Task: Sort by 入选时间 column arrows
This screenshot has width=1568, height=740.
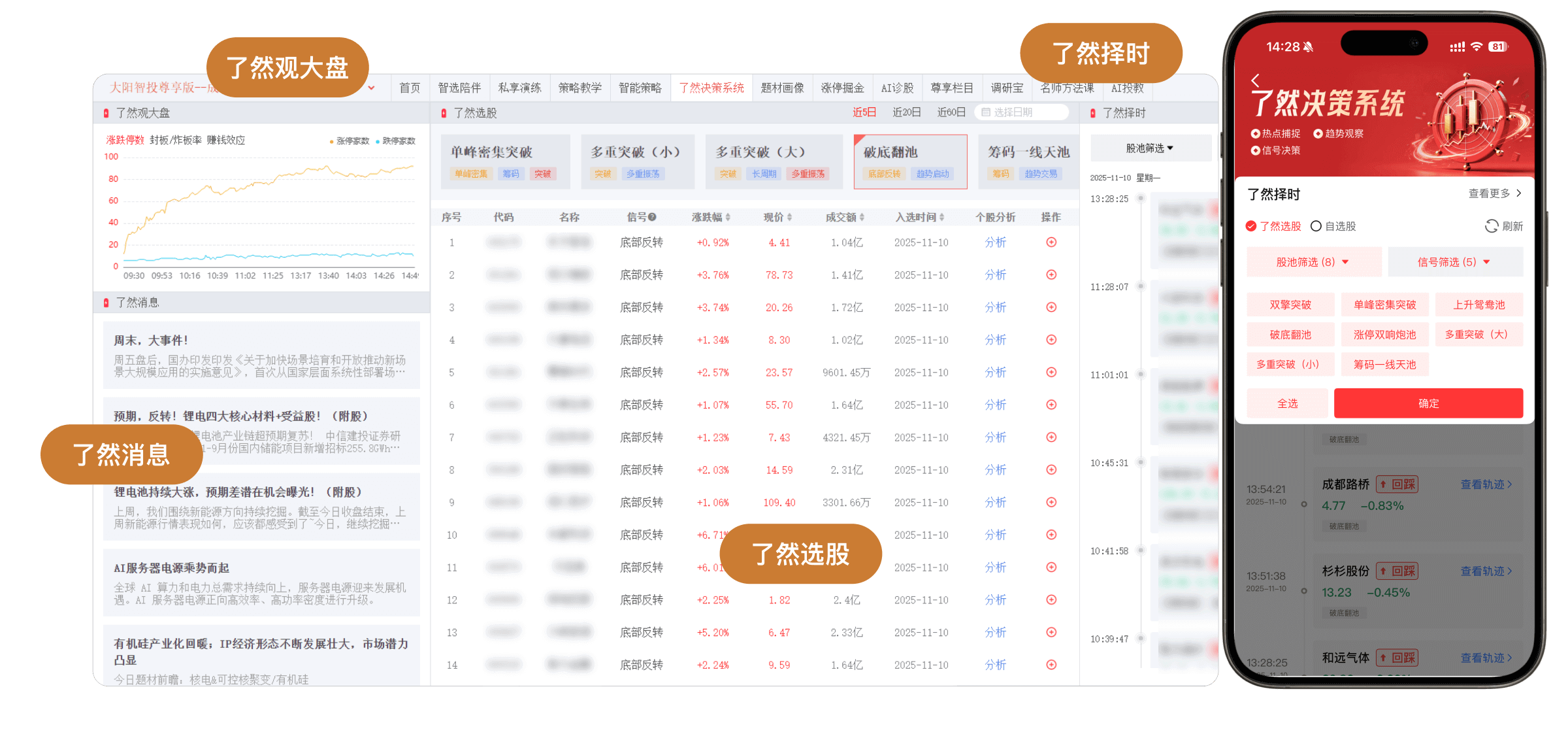Action: pos(941,217)
